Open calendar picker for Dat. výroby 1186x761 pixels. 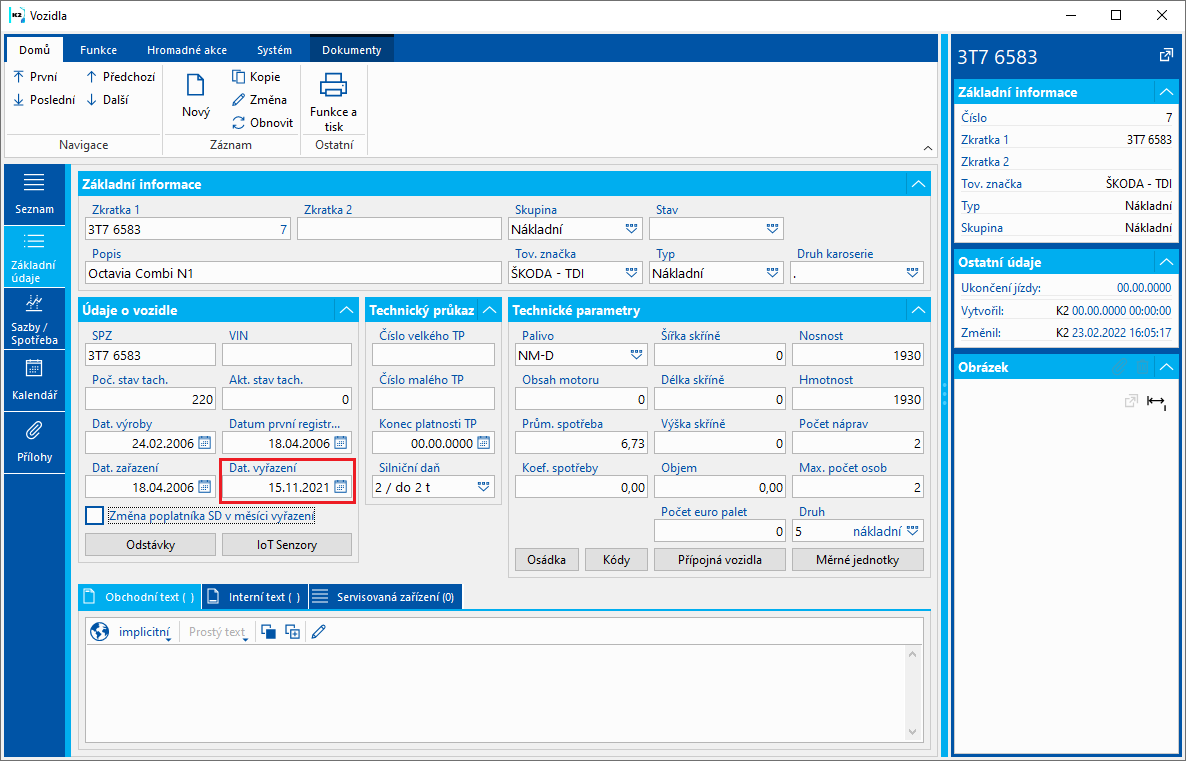pos(204,443)
